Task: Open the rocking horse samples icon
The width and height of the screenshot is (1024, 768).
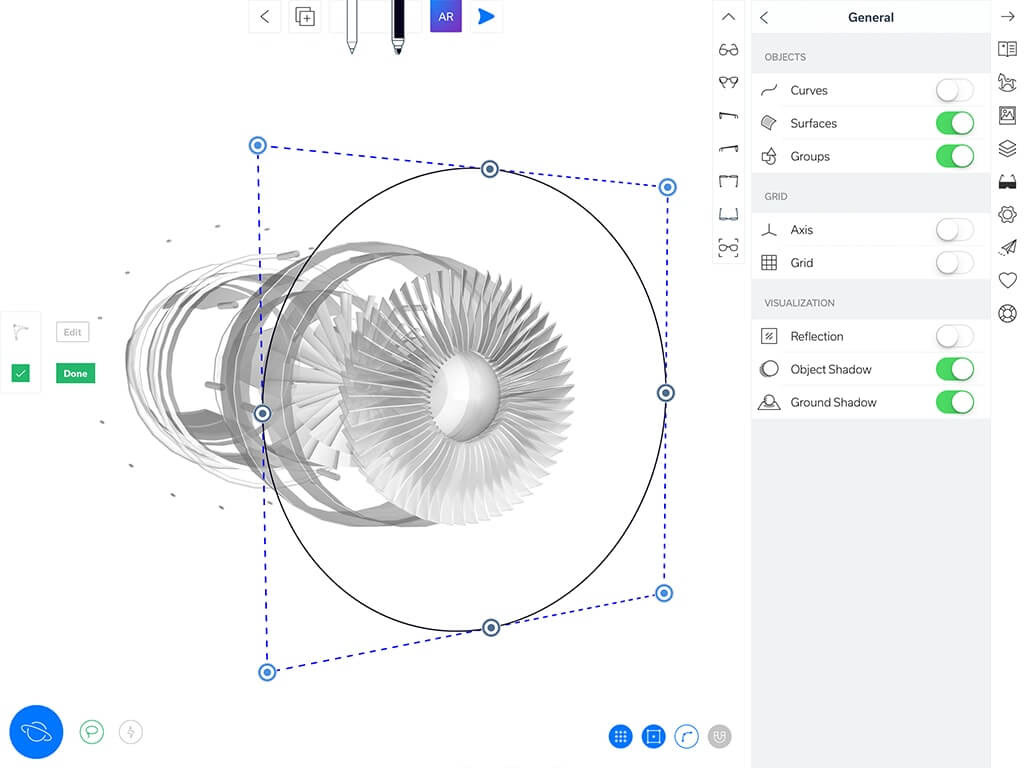Action: (1007, 82)
